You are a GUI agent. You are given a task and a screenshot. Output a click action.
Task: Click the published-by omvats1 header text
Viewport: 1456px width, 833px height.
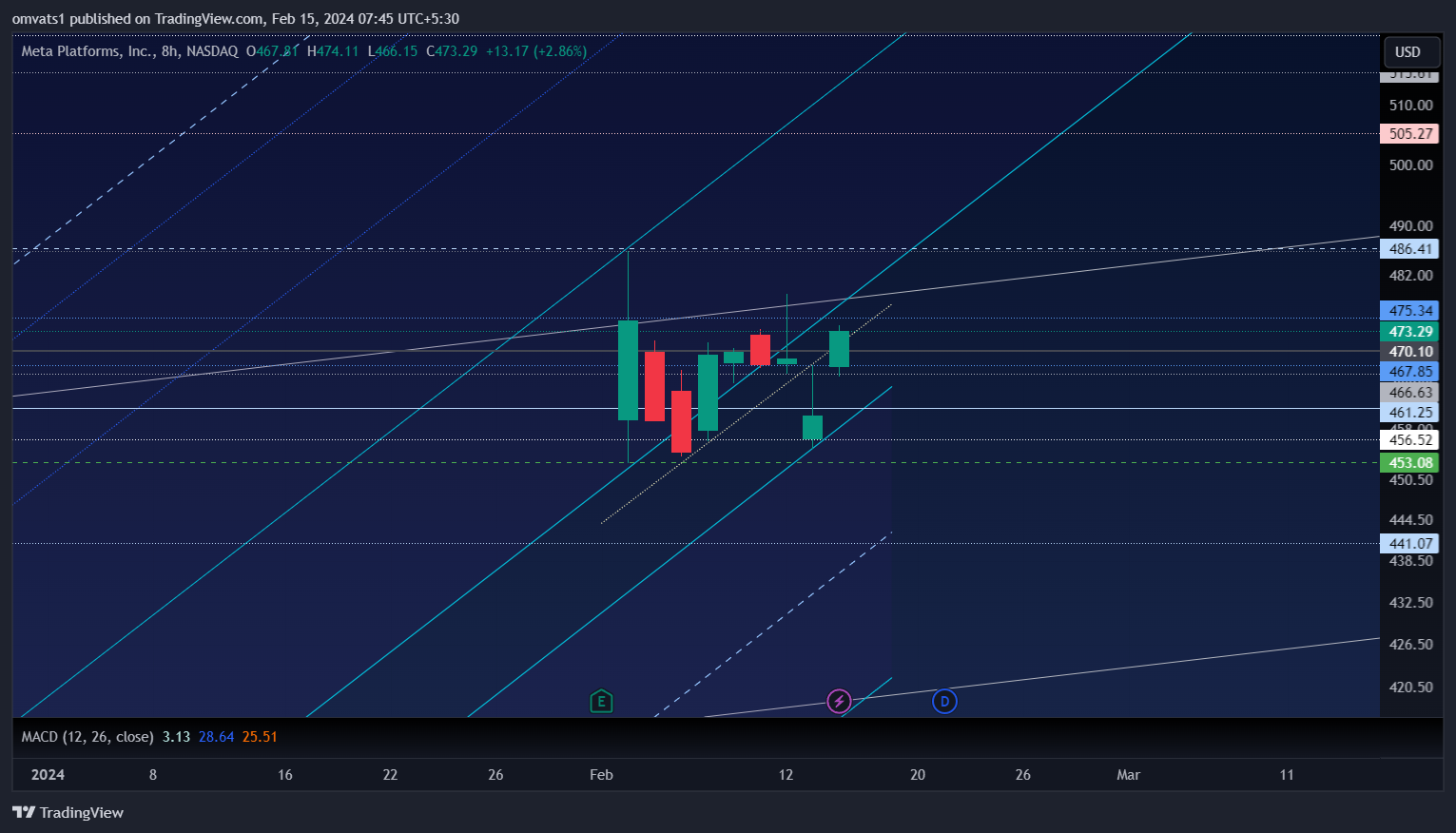(x=236, y=19)
